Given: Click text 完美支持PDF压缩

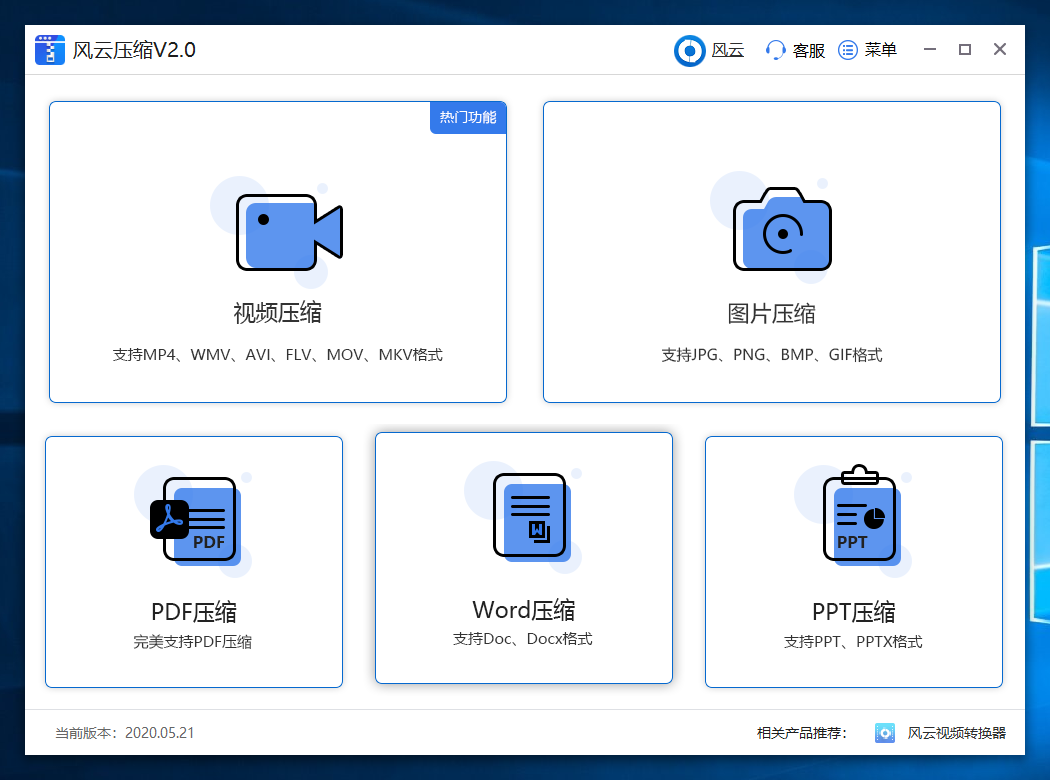Looking at the screenshot, I should tap(193, 642).
